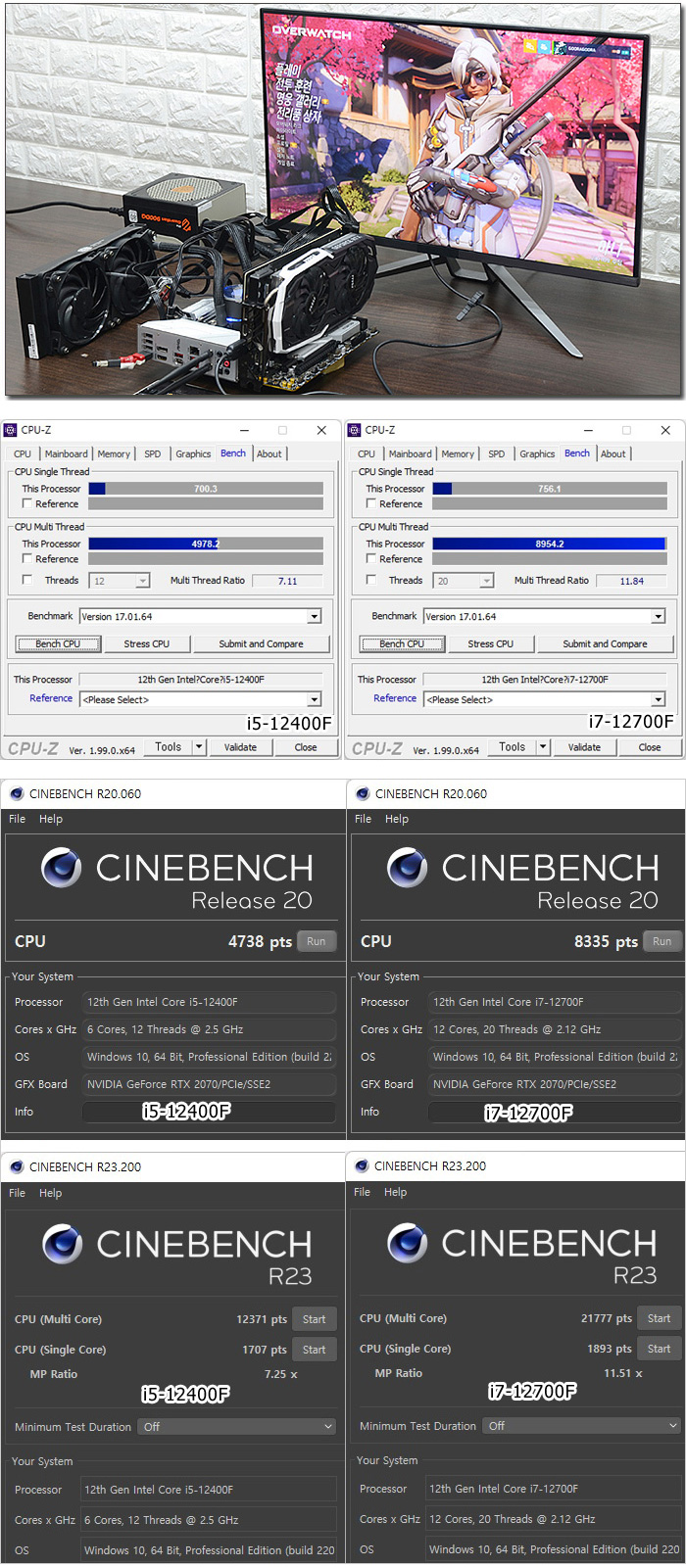Viewport: 686px width, 1568px height.
Task: Open threads count dropdown showing 20
Action: click(x=464, y=581)
